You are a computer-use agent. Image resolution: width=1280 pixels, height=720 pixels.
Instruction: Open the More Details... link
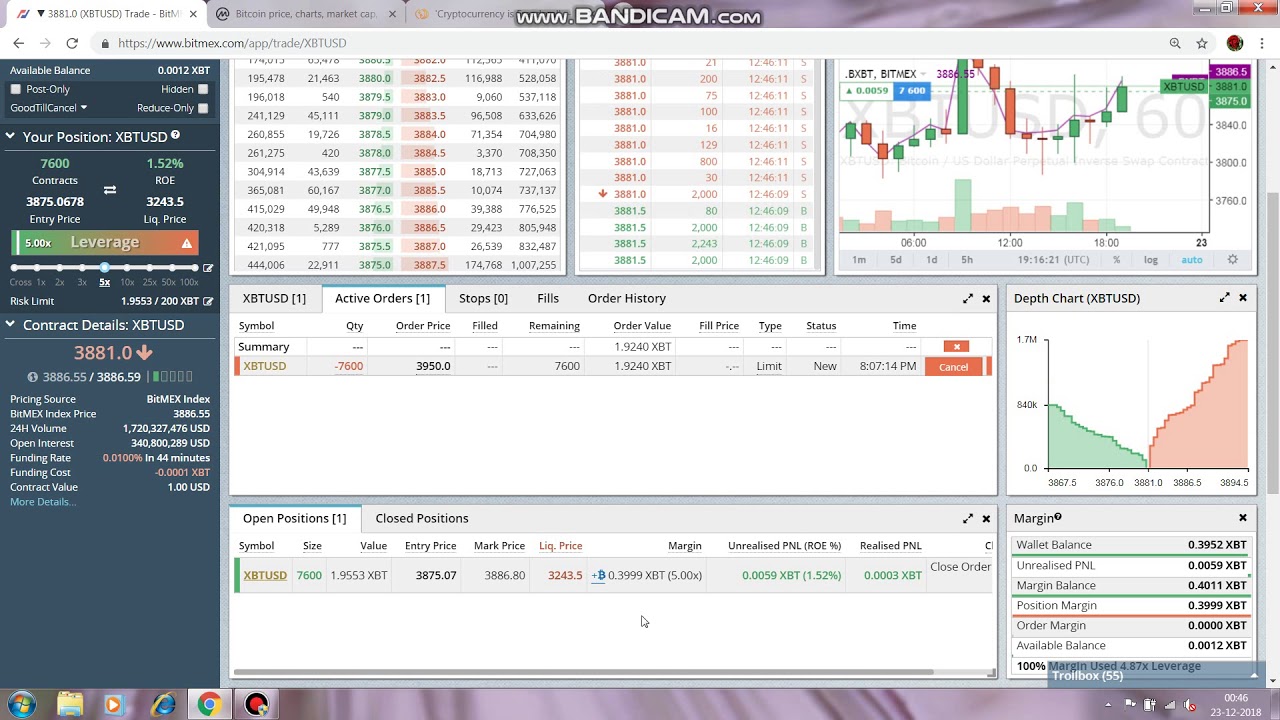[43, 501]
